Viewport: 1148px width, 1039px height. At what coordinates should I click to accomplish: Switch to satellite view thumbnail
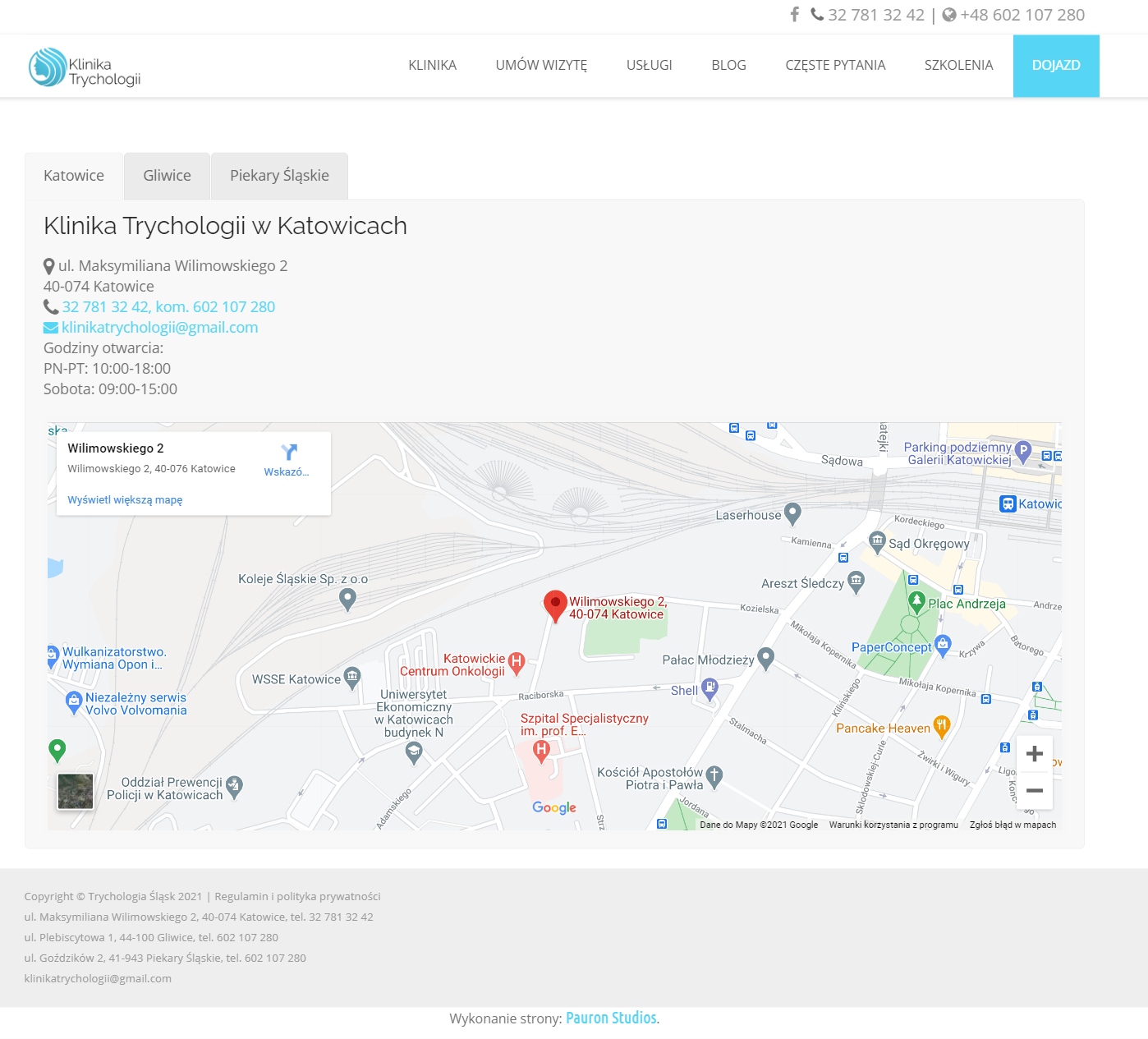click(x=76, y=792)
